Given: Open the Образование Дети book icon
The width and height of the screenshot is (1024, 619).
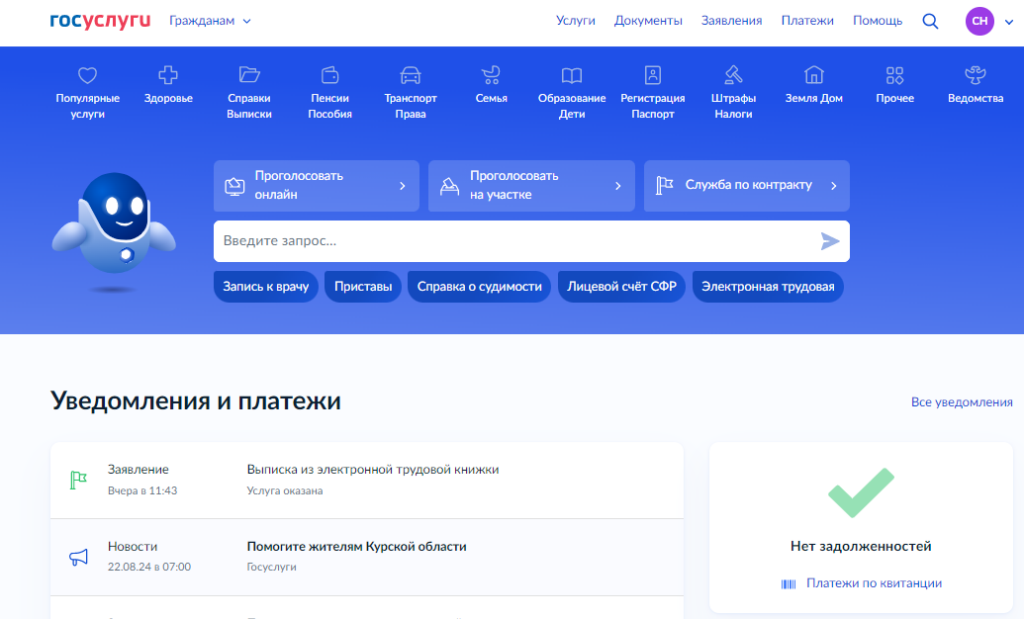Looking at the screenshot, I should pyautogui.click(x=572, y=75).
